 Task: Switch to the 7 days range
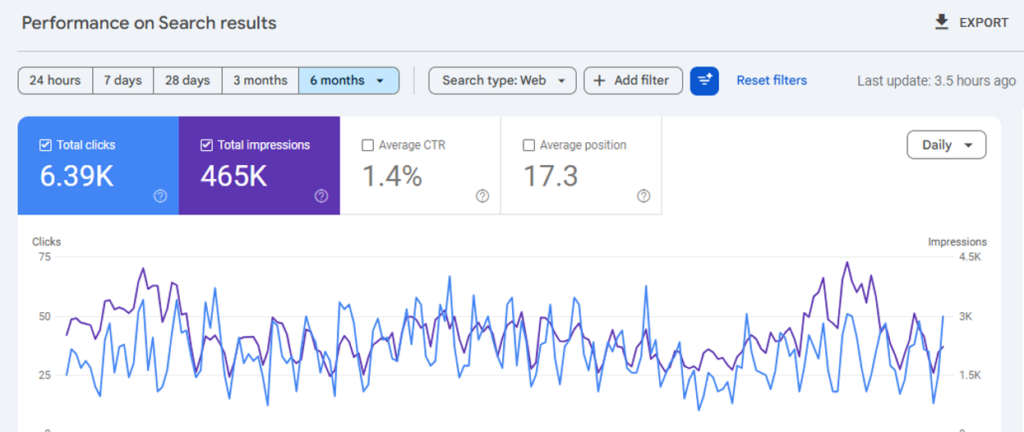123,81
